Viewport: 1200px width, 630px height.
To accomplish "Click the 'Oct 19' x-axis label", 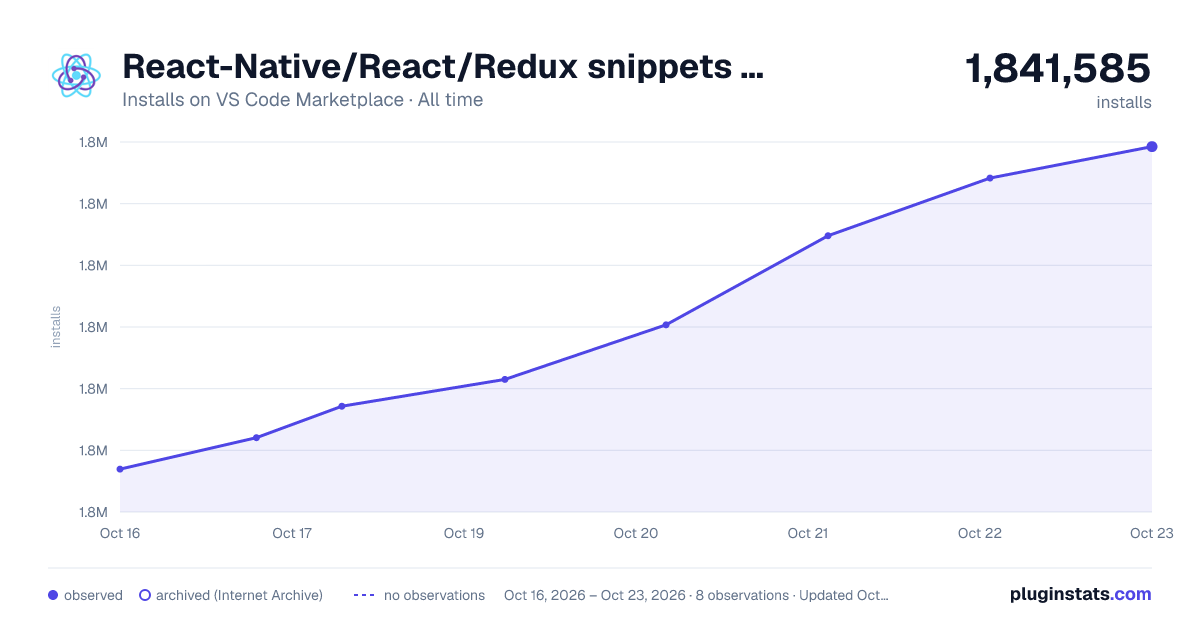I will (x=464, y=533).
